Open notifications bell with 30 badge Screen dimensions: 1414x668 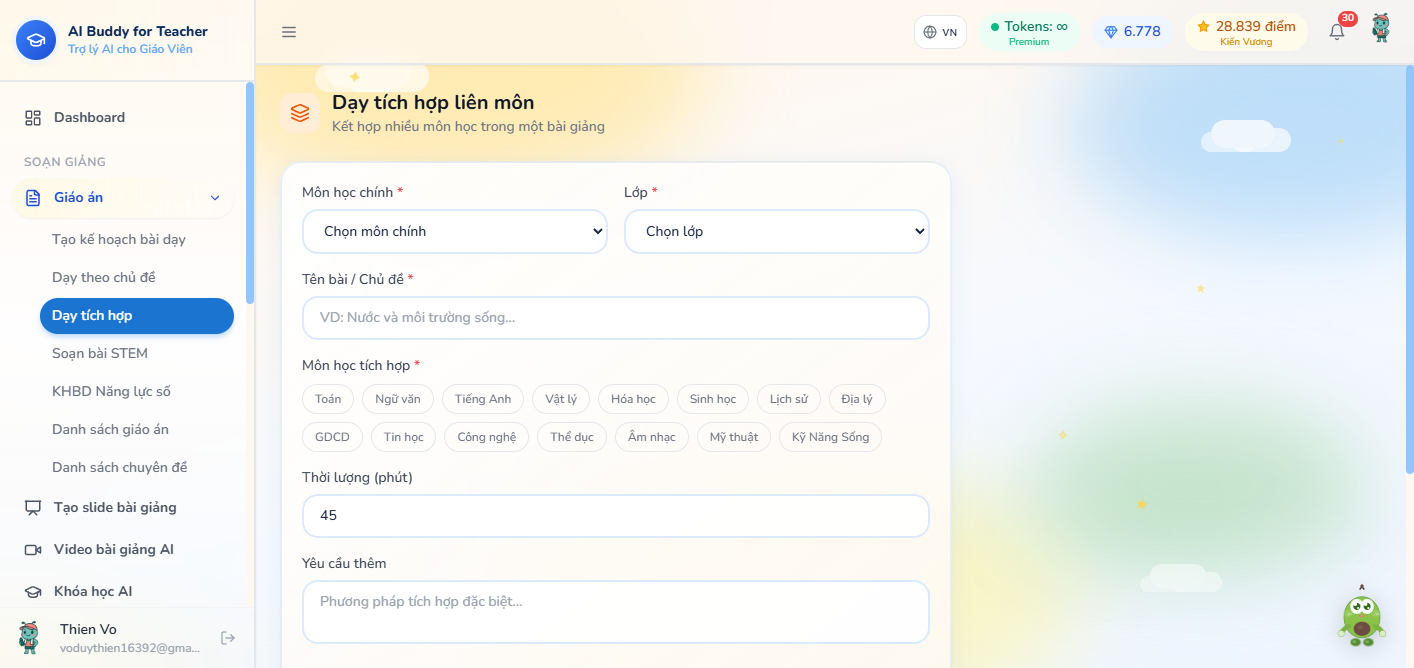coord(1337,31)
